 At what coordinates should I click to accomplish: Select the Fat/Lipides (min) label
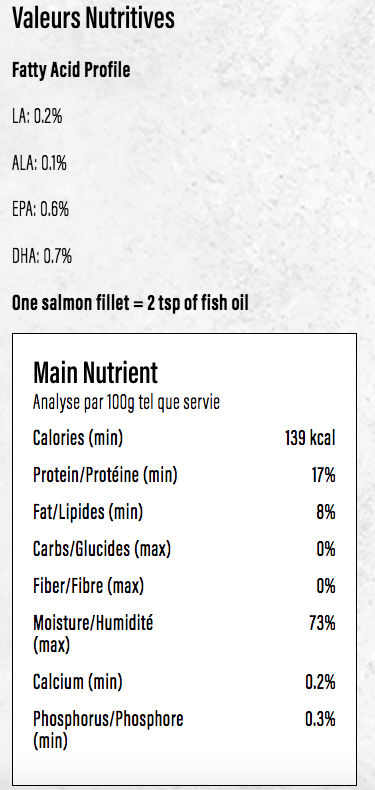point(88,512)
